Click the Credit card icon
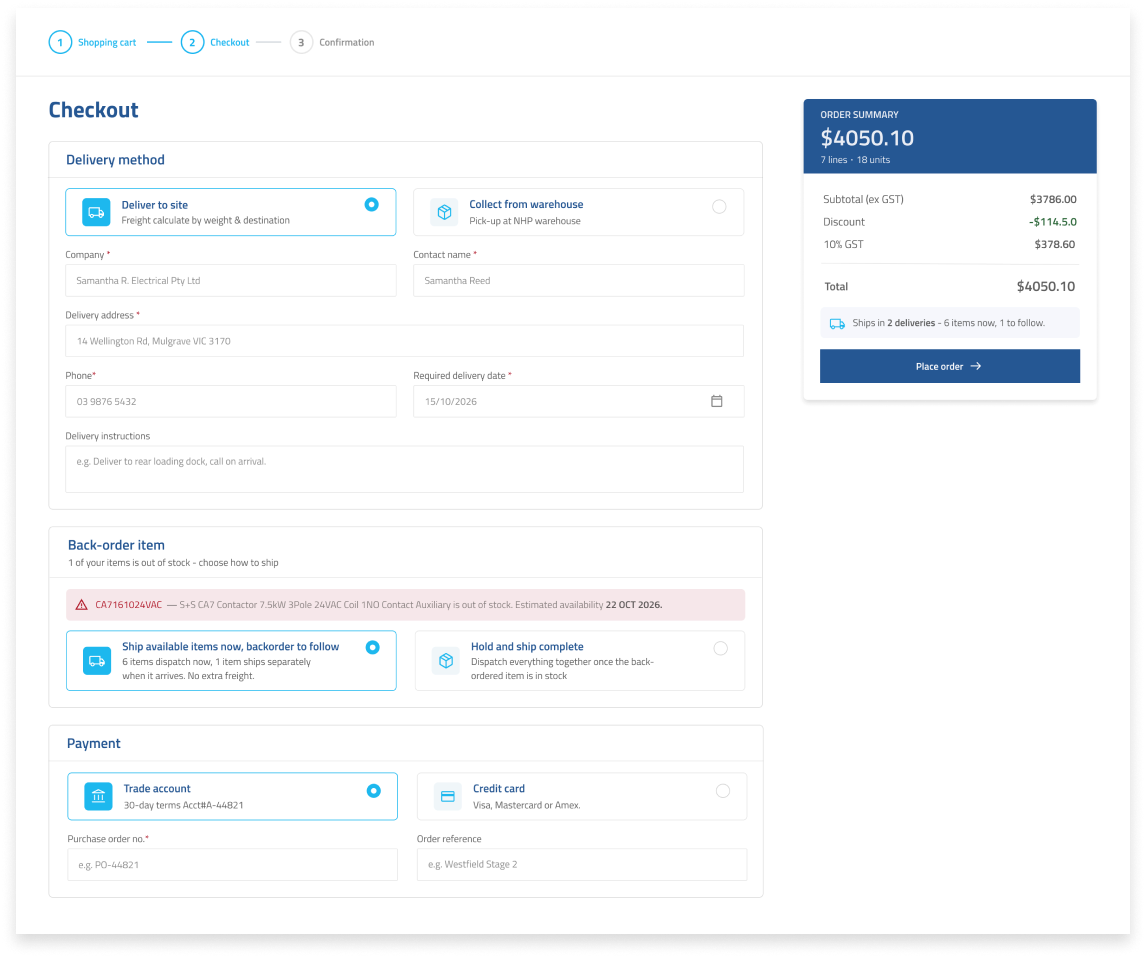This screenshot has height=958, width=1146. click(448, 797)
